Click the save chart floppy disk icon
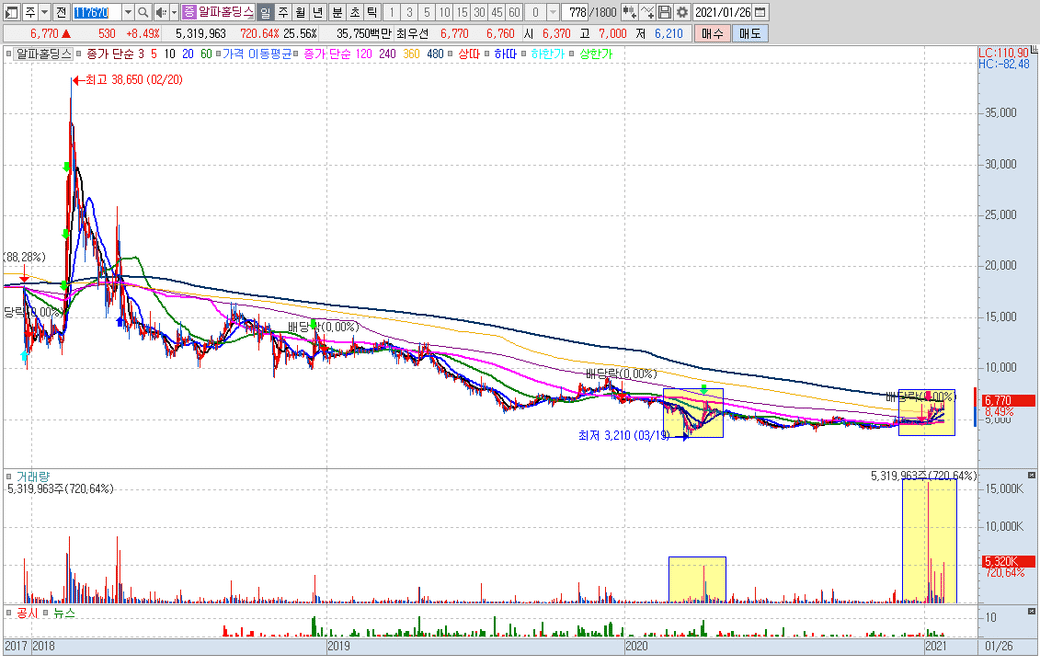 point(665,12)
